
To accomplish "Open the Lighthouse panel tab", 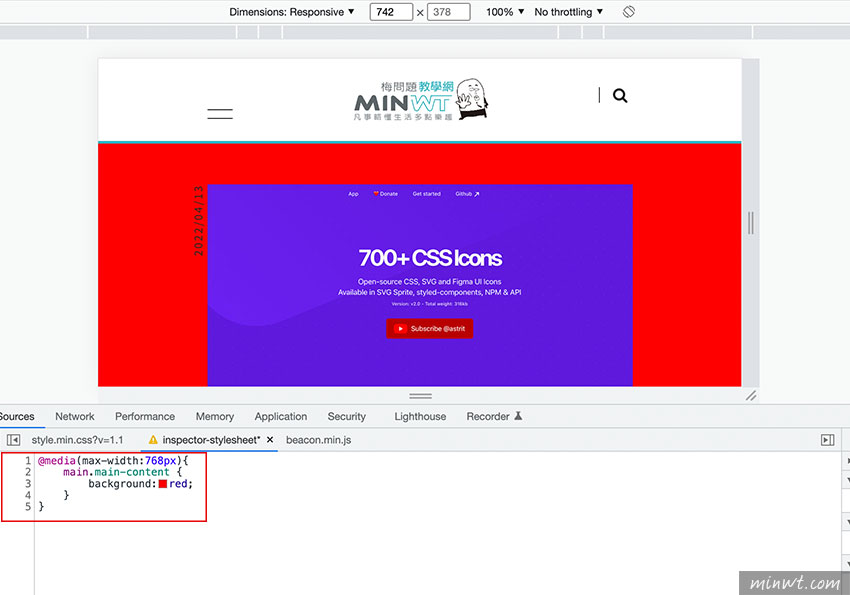I will coord(420,416).
